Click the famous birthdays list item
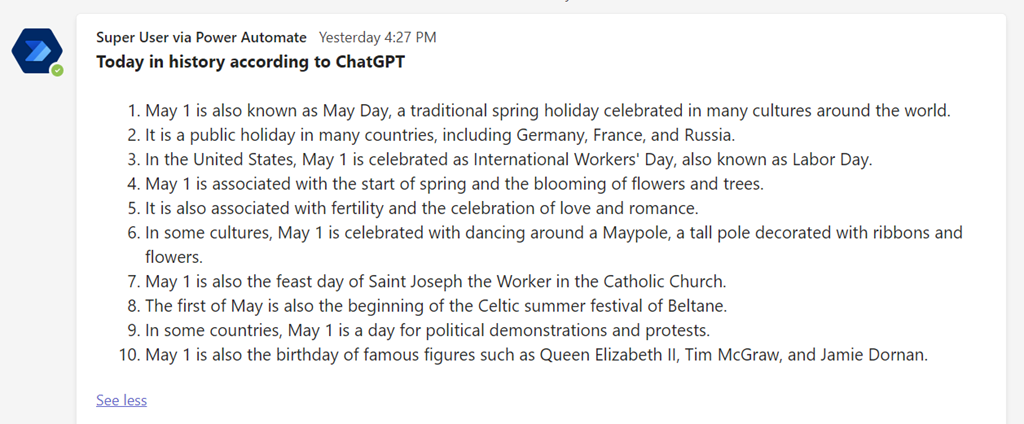The image size is (1024, 424). (x=537, y=354)
